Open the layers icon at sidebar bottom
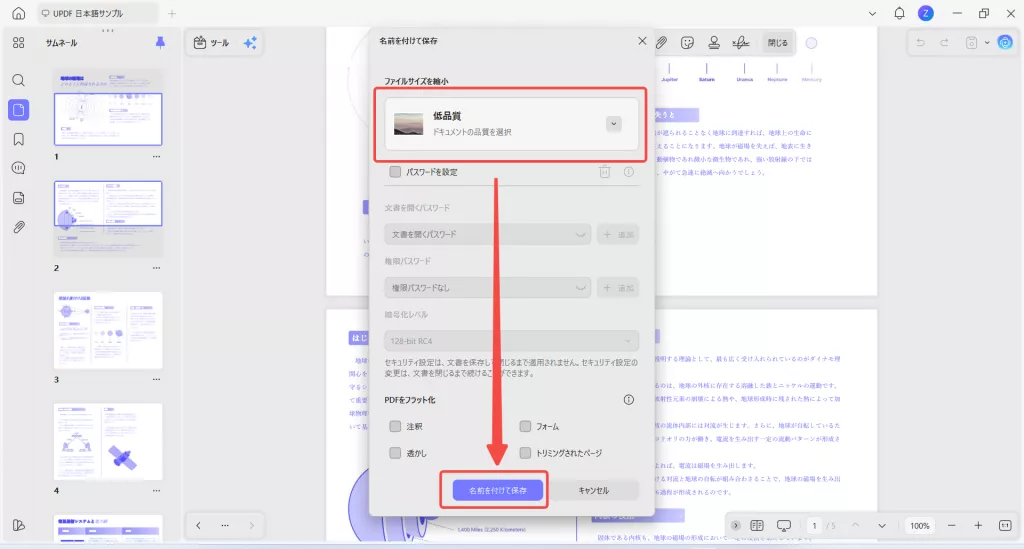 pos(18,525)
